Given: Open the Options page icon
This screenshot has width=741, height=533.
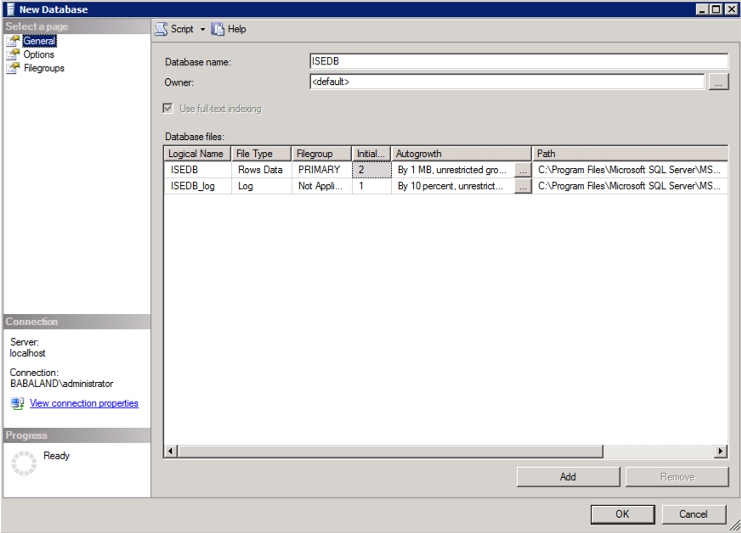Looking at the screenshot, I should (x=13, y=55).
